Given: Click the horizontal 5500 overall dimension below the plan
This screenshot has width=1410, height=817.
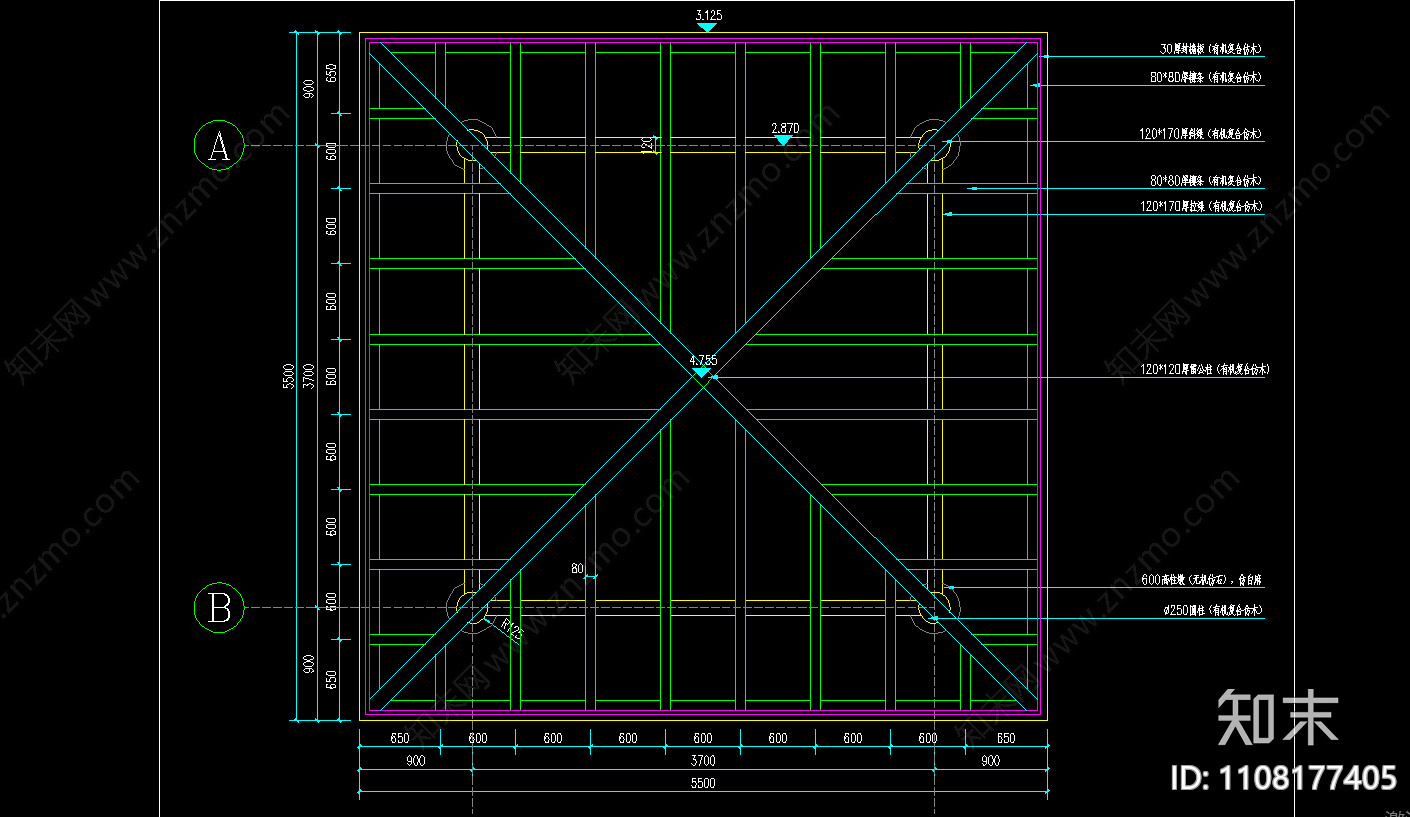Looking at the screenshot, I should coord(703,784).
